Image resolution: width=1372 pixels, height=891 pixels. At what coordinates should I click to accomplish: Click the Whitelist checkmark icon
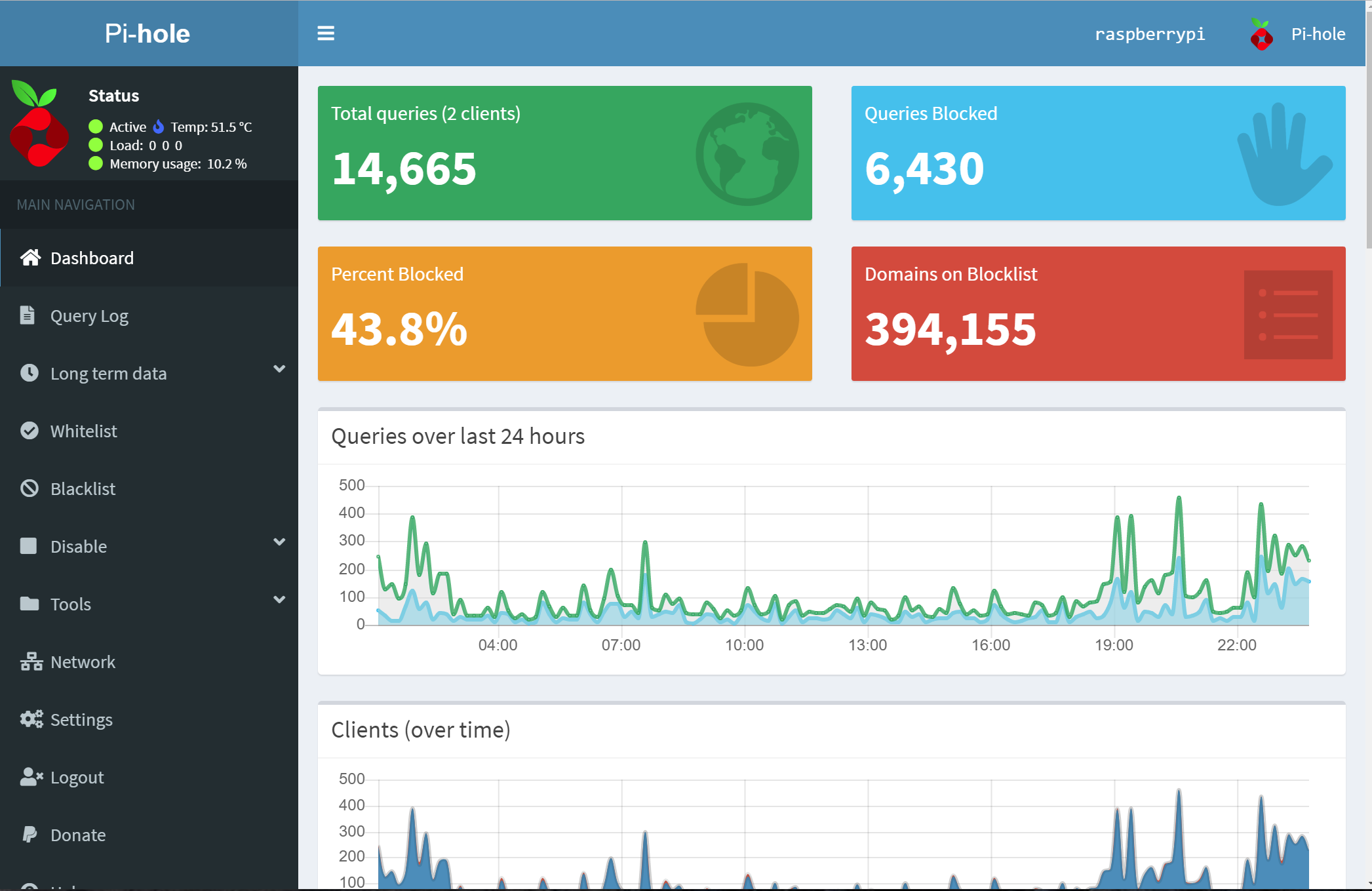point(29,431)
